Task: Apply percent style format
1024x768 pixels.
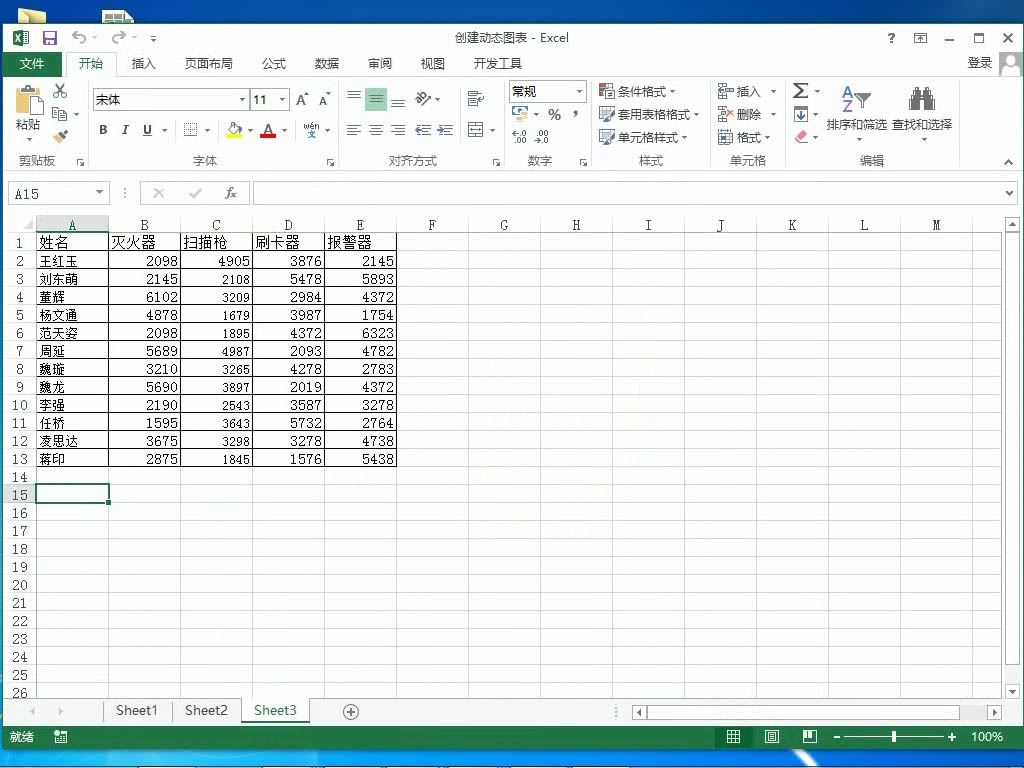Action: click(x=554, y=115)
